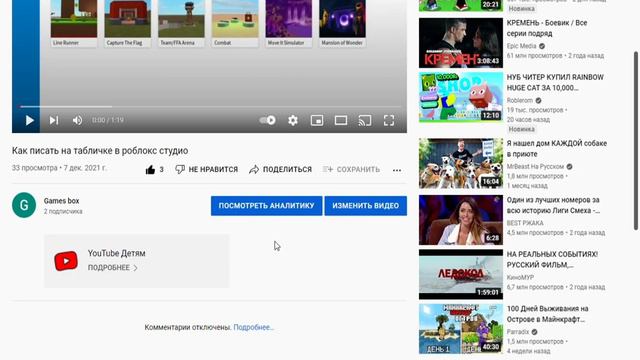
Task: Click 33 просмотра view count text
Action: pyautogui.click(x=35, y=168)
